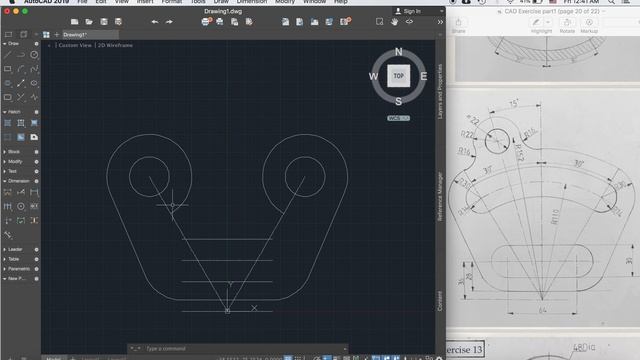Open the WCS coordinate system menu
The image size is (640, 360).
[x=398, y=118]
